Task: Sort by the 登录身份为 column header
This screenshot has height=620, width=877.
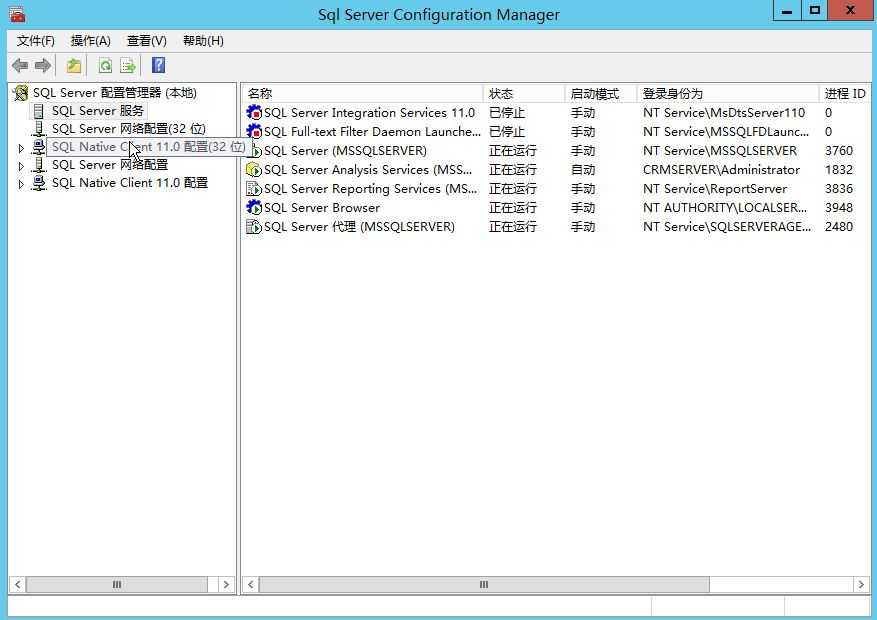Action: [728, 93]
